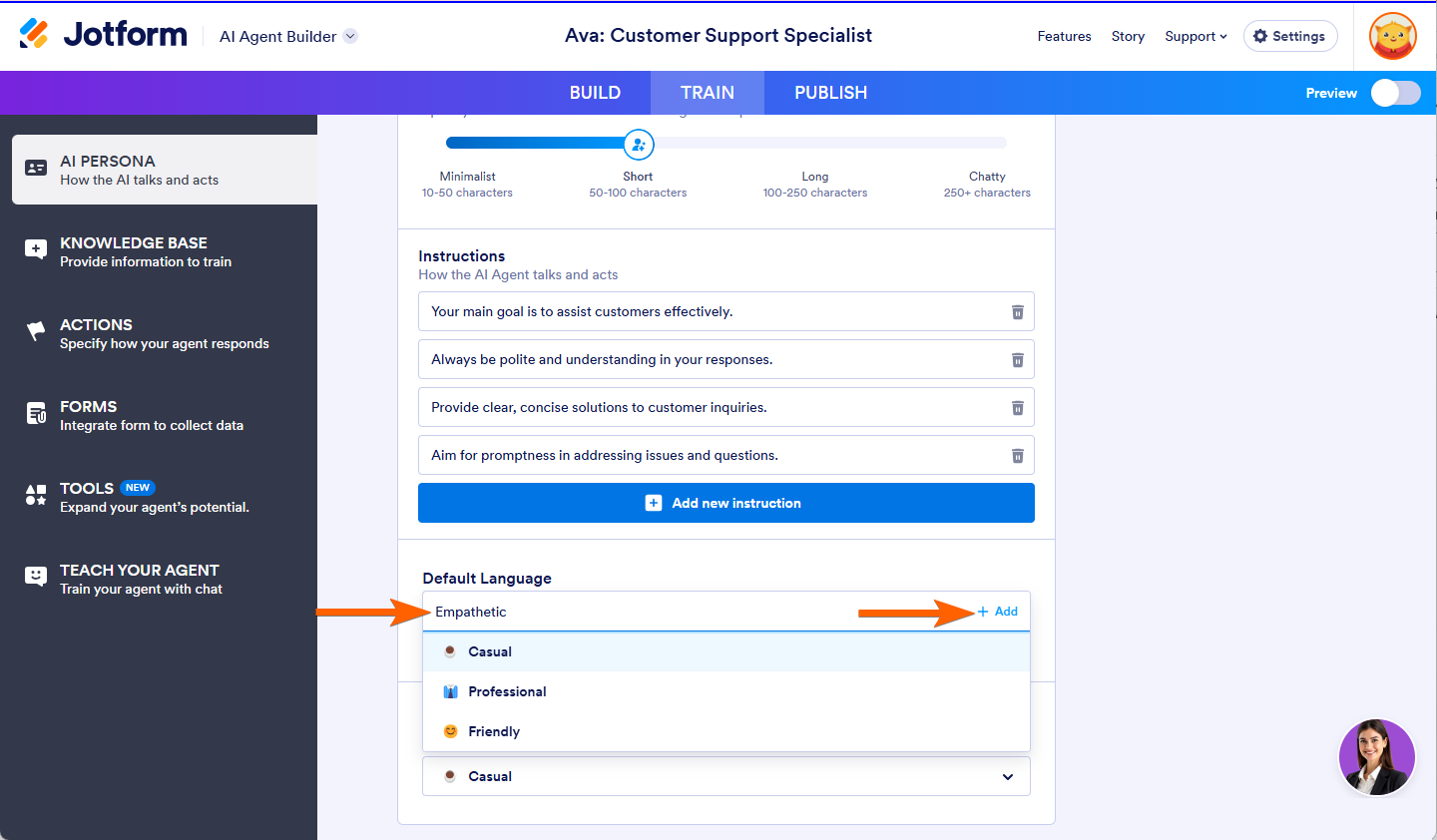The width and height of the screenshot is (1437, 840).
Task: Delete the 'Aim for promptness' instruction
Action: (1017, 456)
